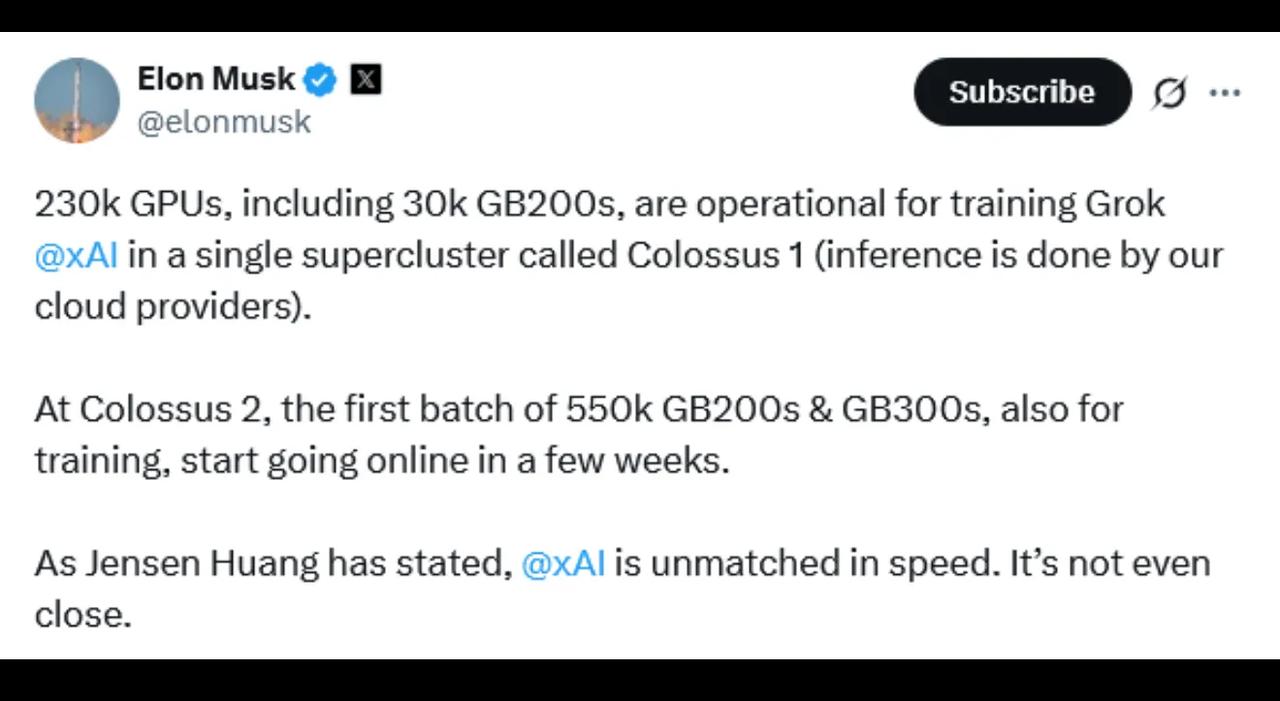This screenshot has width=1280, height=701.
Task: Click the 'cloud providers).' line of text
Action: point(173,306)
